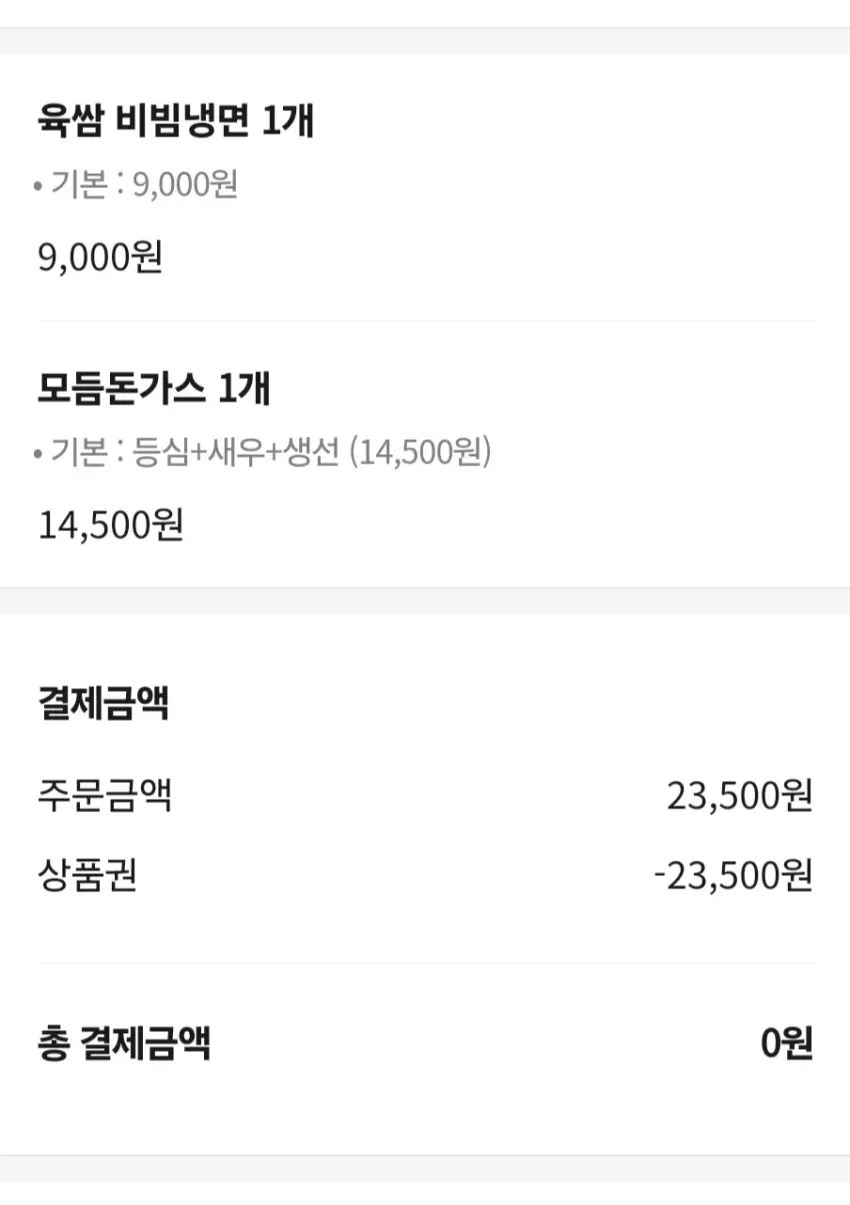Tap the gray band above 육쌈 비빔냉면

tap(425, 40)
